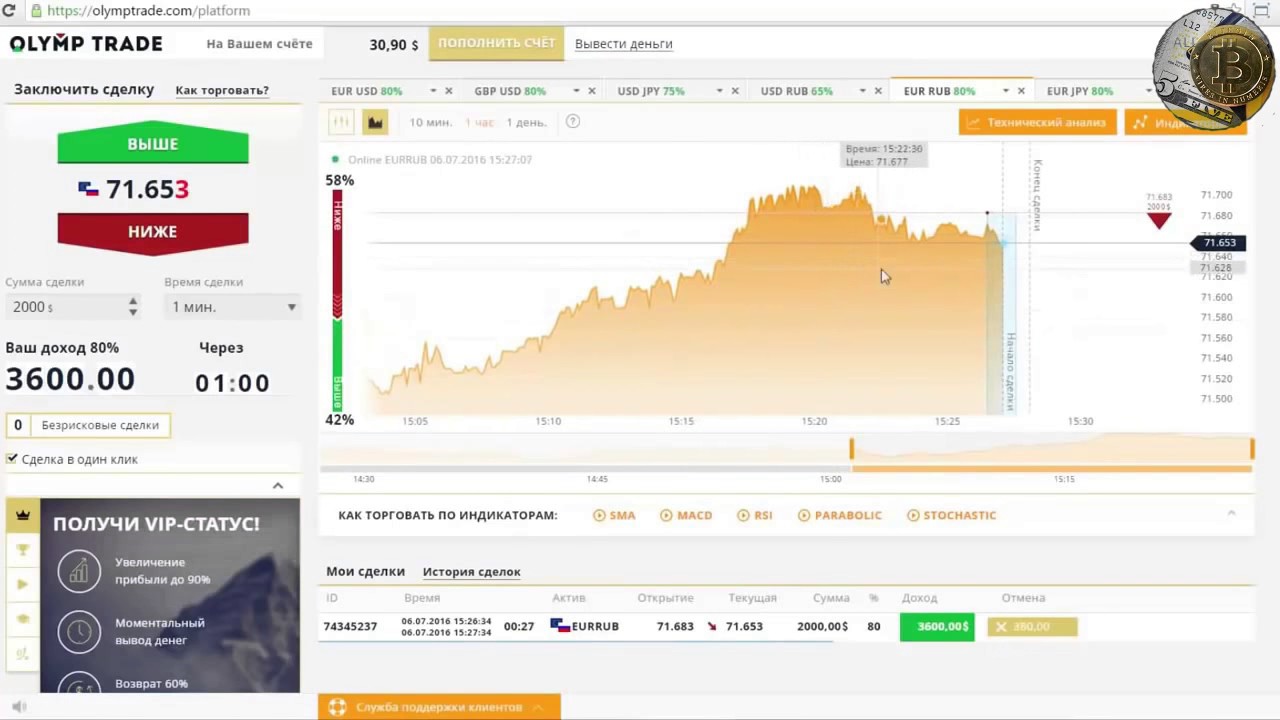
Task: Toggle one-click trade checkbox
Action: coord(12,459)
